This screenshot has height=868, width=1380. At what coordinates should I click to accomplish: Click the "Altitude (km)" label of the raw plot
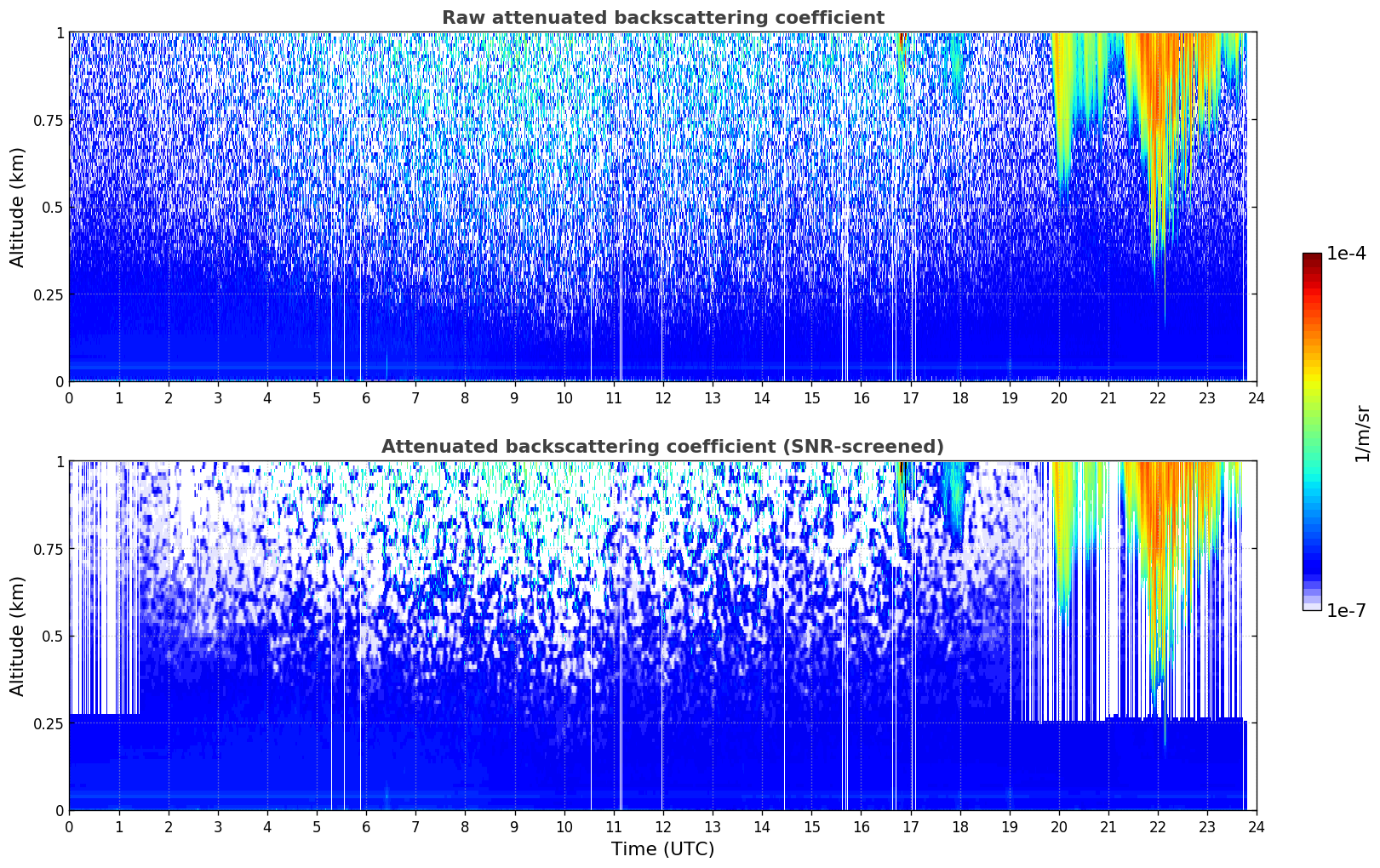(x=18, y=207)
